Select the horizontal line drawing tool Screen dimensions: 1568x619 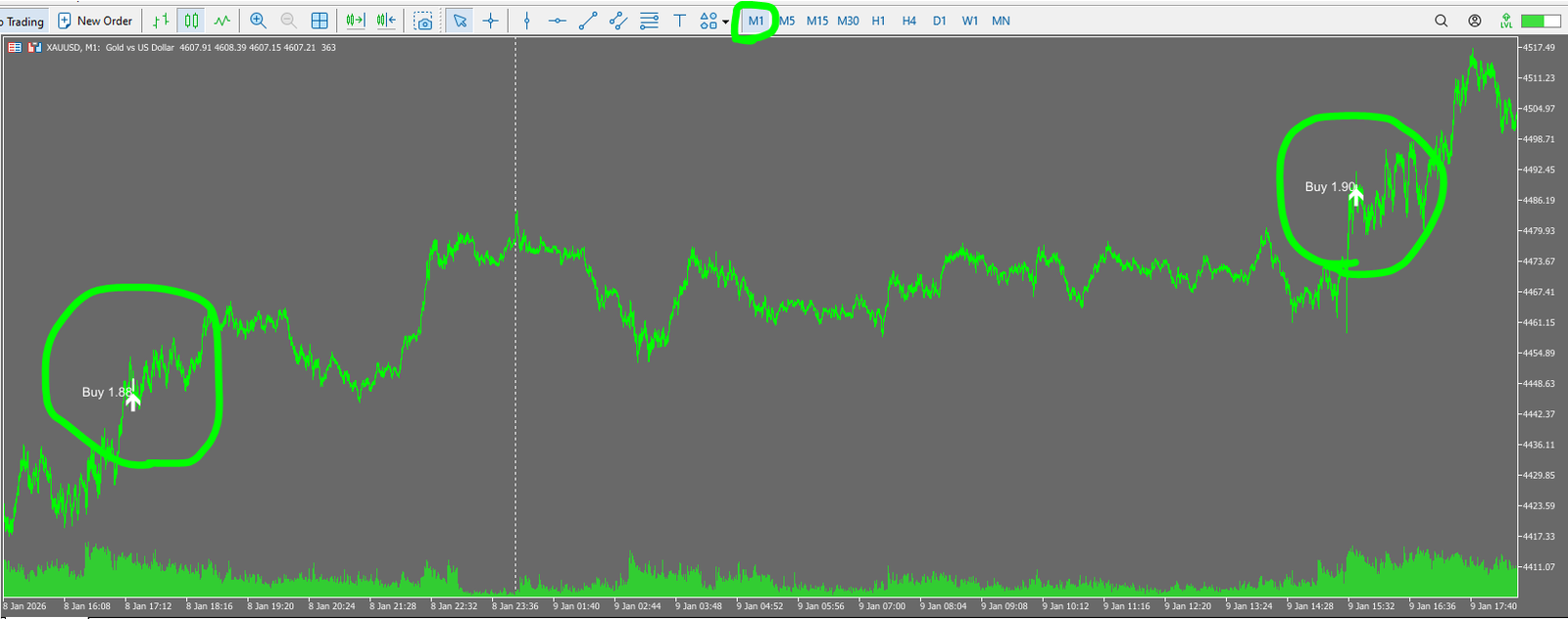[558, 21]
